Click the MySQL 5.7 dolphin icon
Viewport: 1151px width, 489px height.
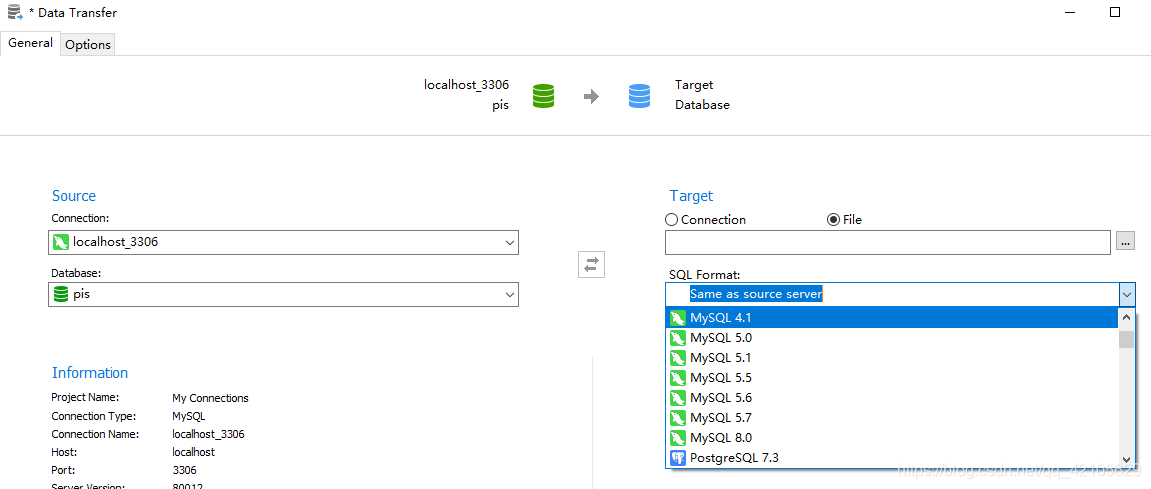(678, 419)
